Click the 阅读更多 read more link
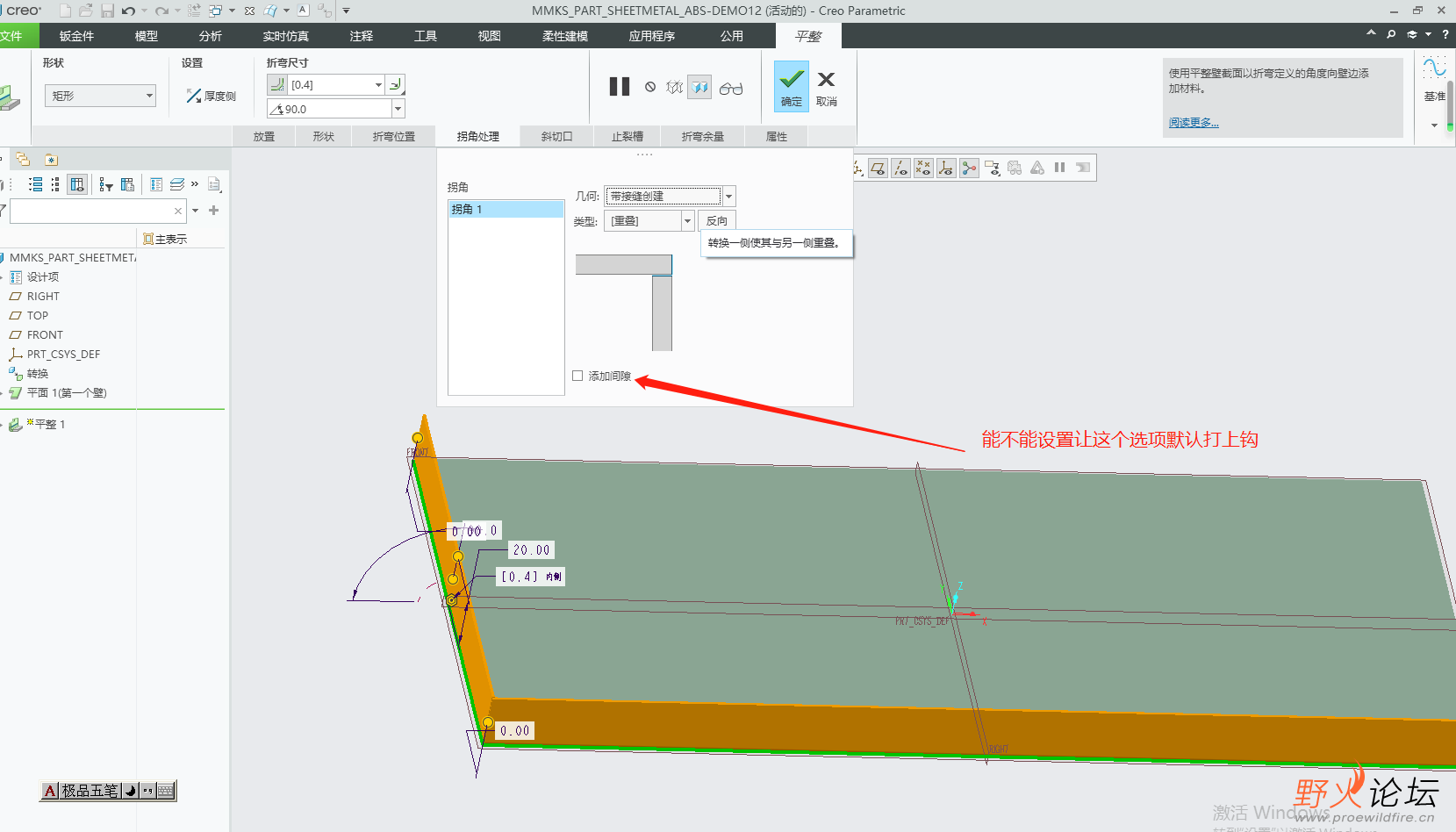The width and height of the screenshot is (1456, 832). 1194,123
